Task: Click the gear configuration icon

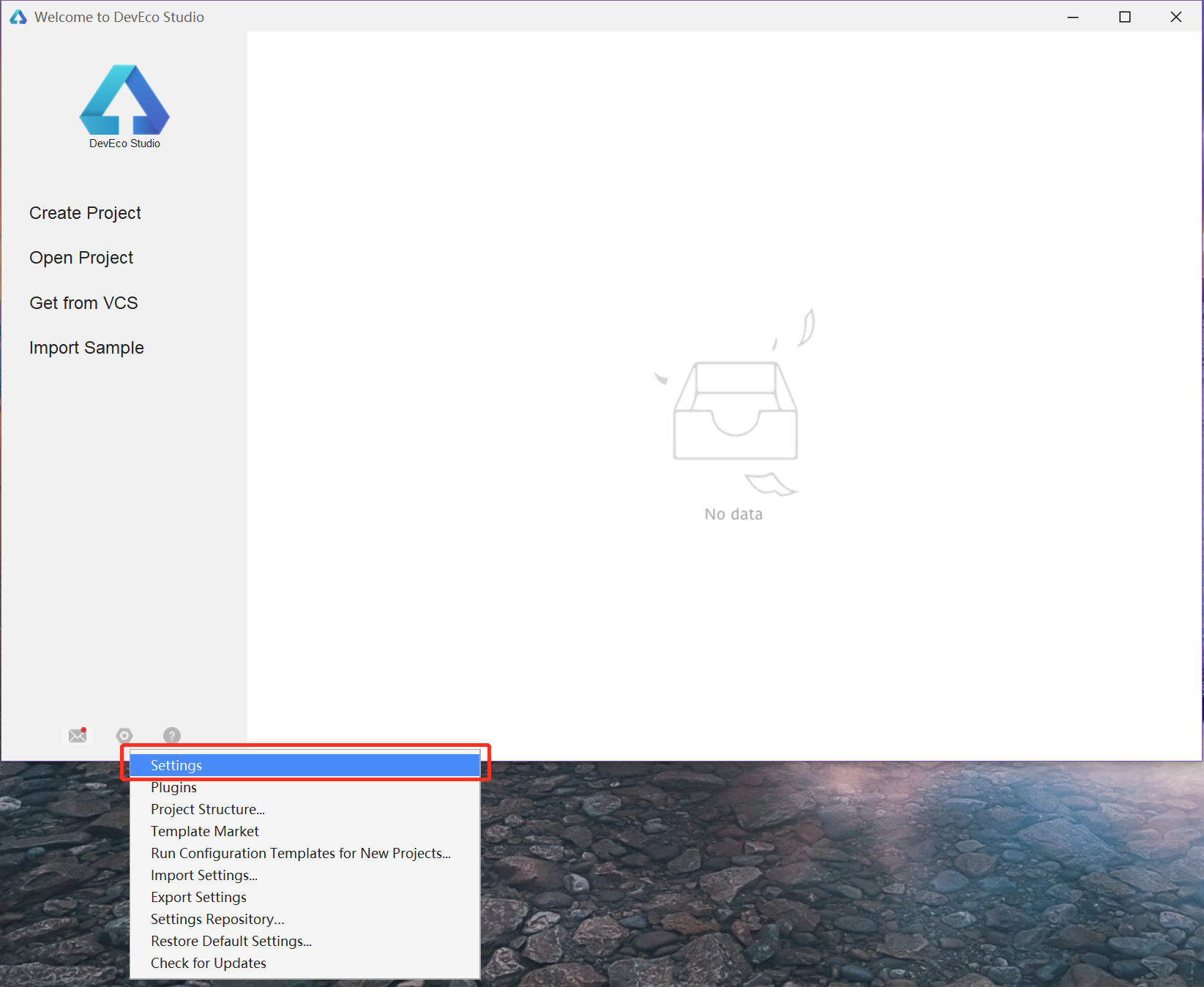Action: pyautogui.click(x=124, y=735)
